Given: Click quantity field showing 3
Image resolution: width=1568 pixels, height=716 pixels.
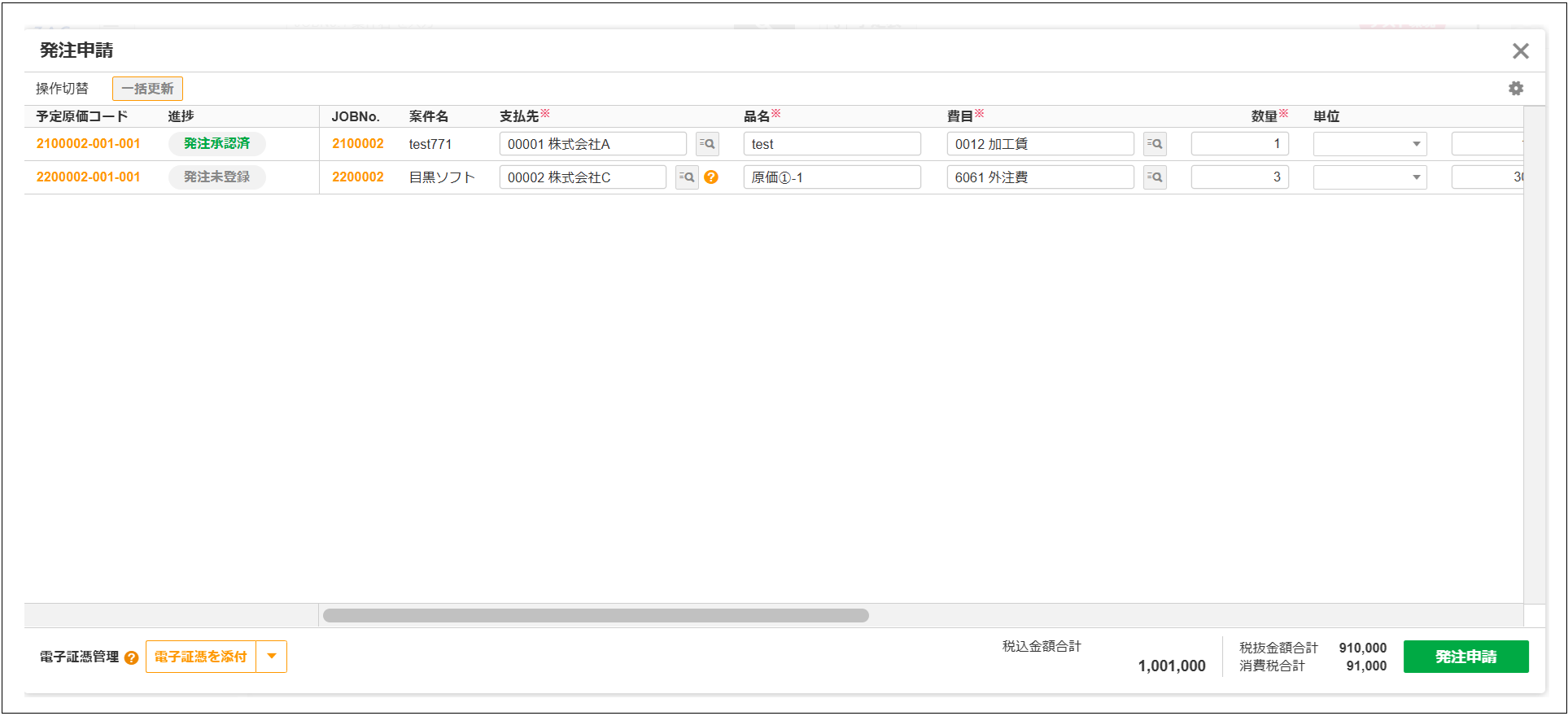Looking at the screenshot, I should (1238, 177).
